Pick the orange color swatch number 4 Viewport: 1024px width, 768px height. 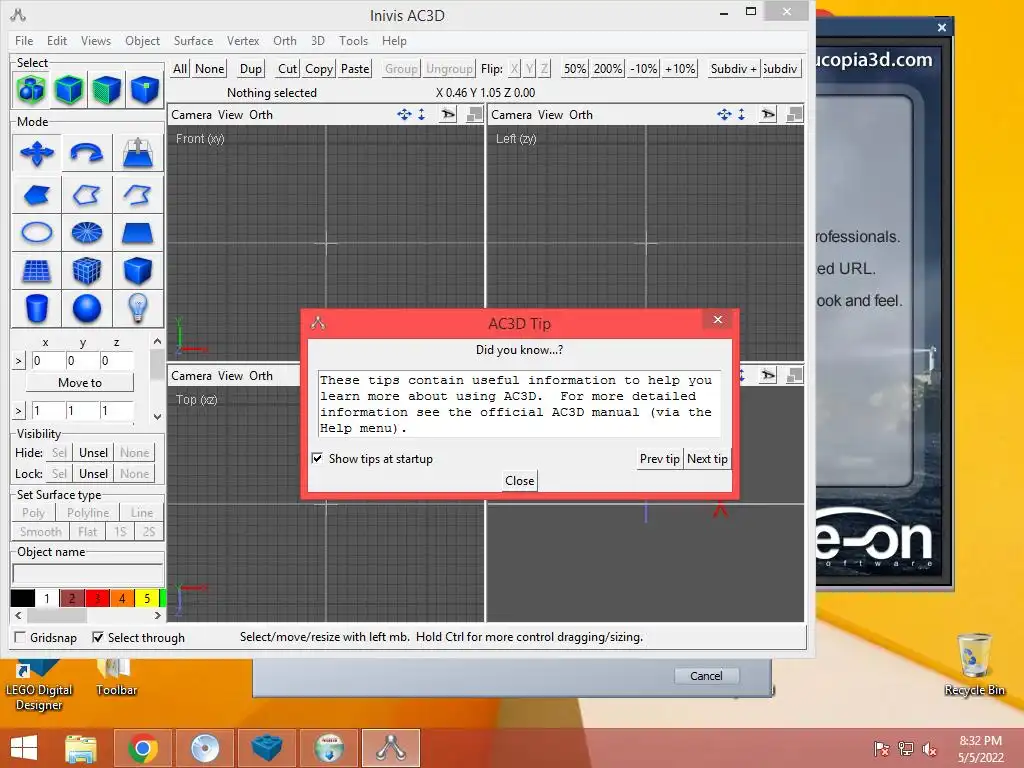(121, 598)
